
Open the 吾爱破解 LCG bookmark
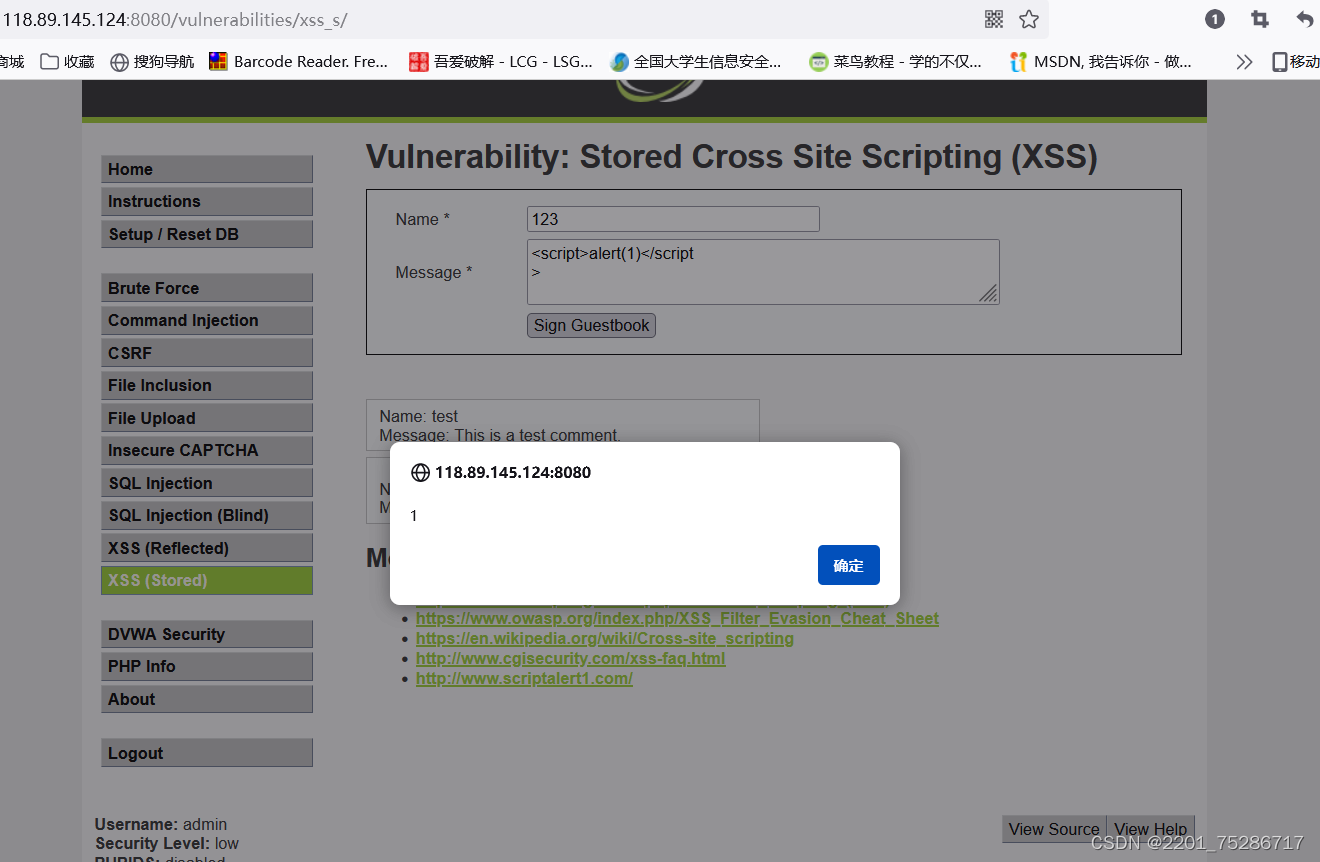click(501, 62)
